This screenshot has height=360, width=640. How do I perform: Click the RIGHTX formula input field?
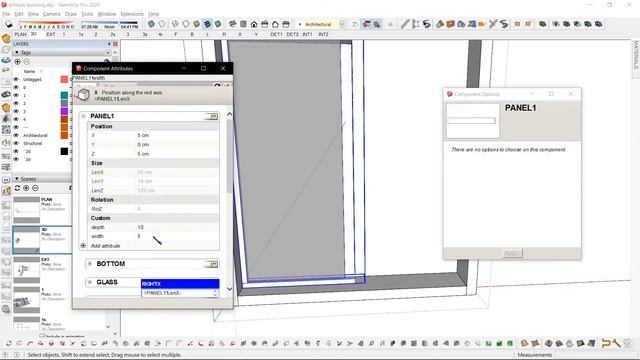[180, 293]
